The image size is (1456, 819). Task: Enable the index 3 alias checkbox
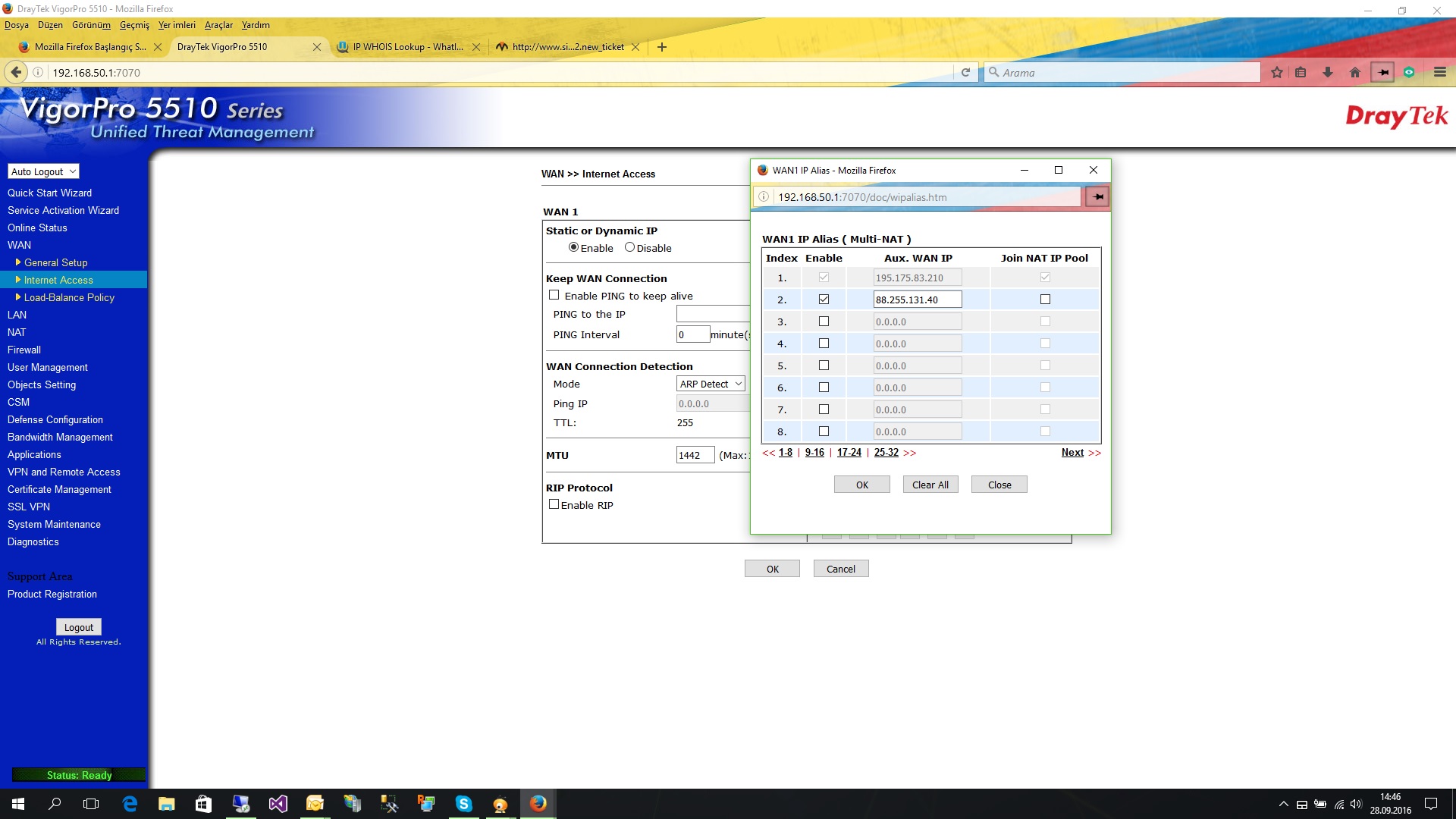824,322
